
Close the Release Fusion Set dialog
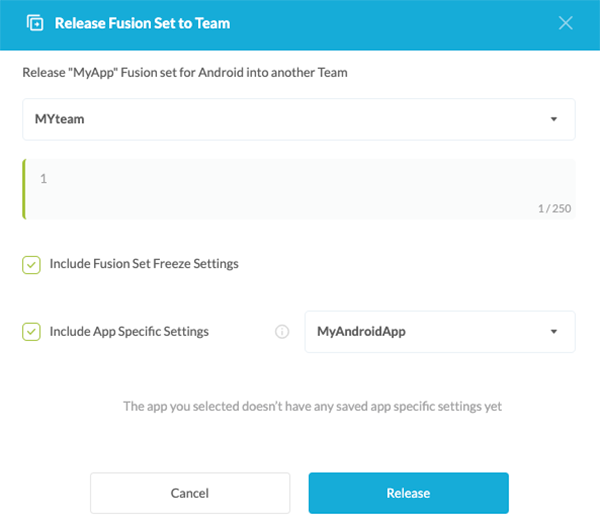[566, 23]
